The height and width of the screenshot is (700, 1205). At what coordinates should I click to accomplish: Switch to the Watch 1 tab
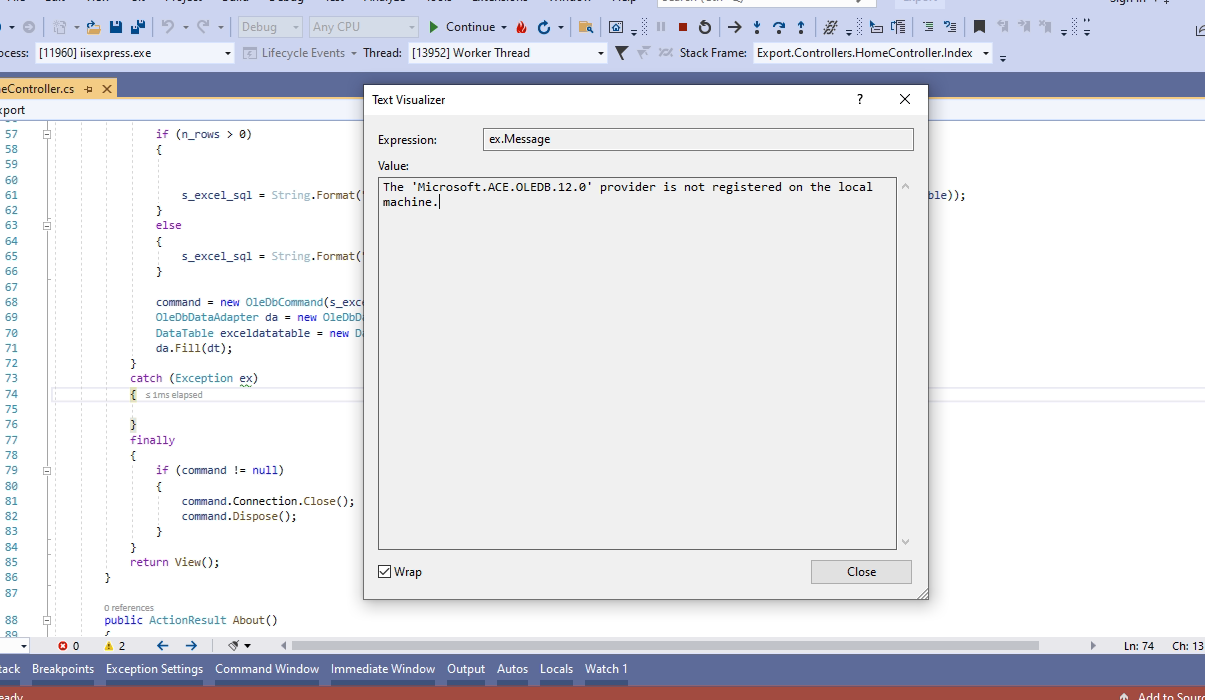(x=606, y=669)
